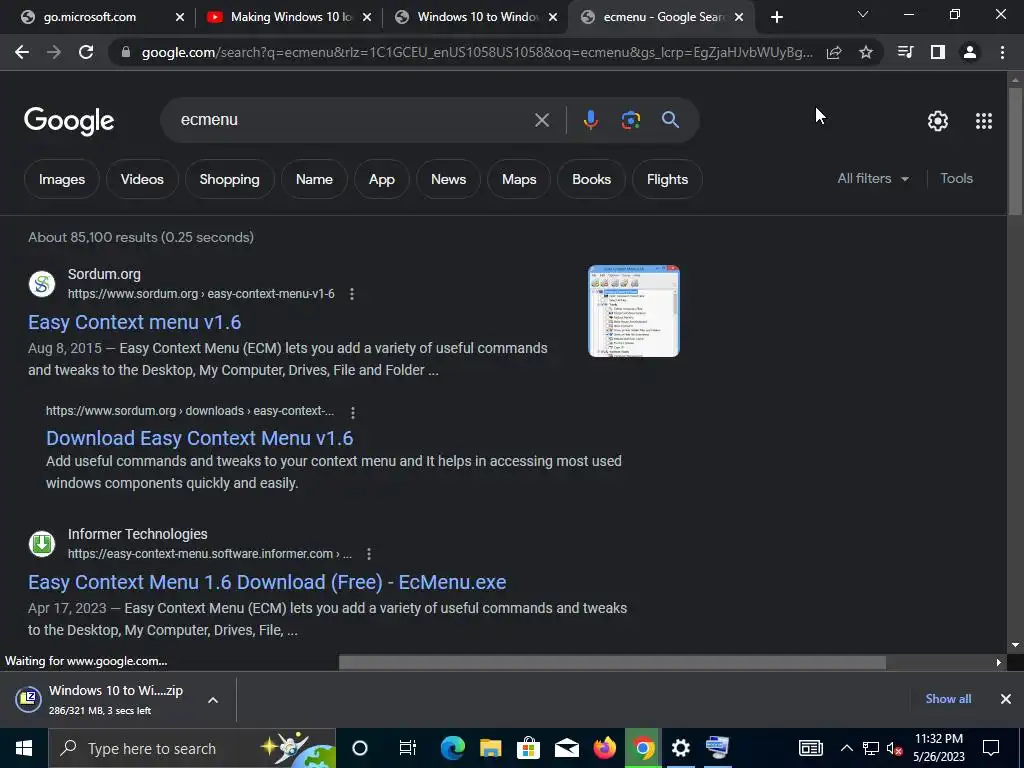The height and width of the screenshot is (768, 1024).
Task: Open Firefox from taskbar
Action: 605,748
